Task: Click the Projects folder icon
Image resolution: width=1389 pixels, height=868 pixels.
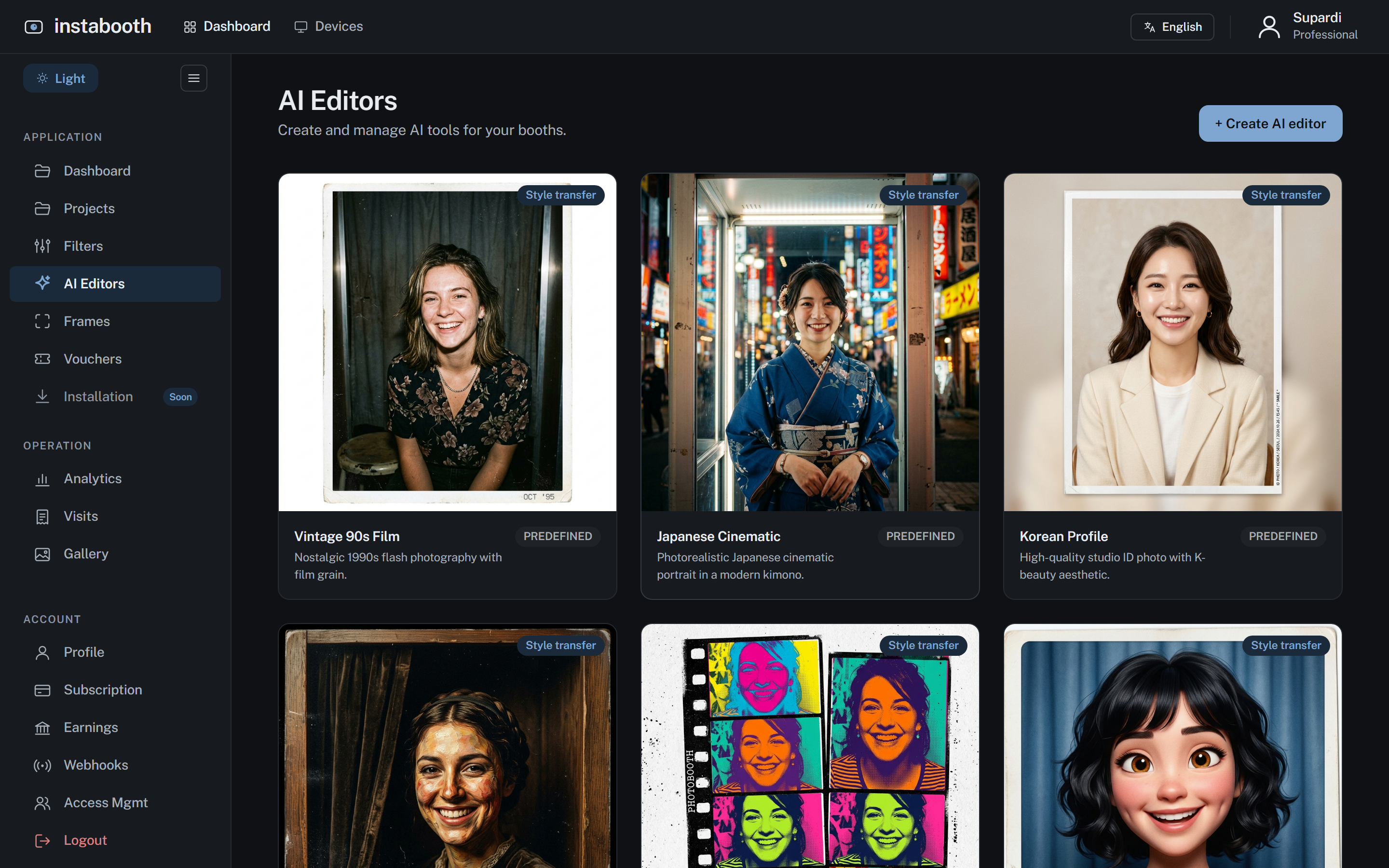Action: point(42,208)
